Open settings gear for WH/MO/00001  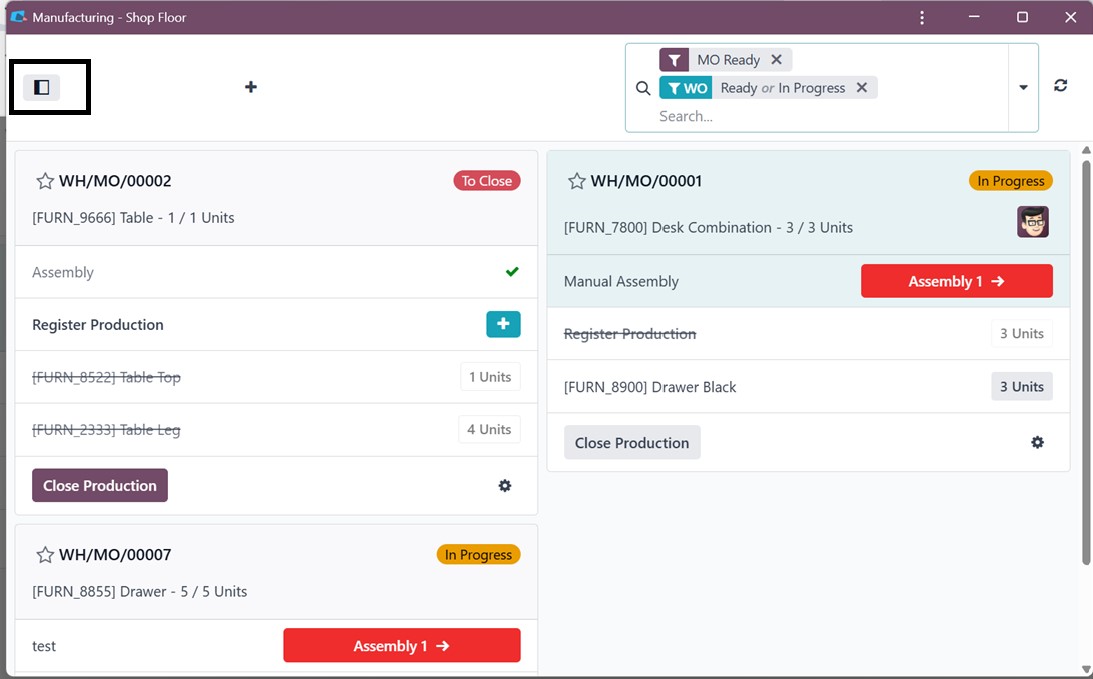[1037, 443]
